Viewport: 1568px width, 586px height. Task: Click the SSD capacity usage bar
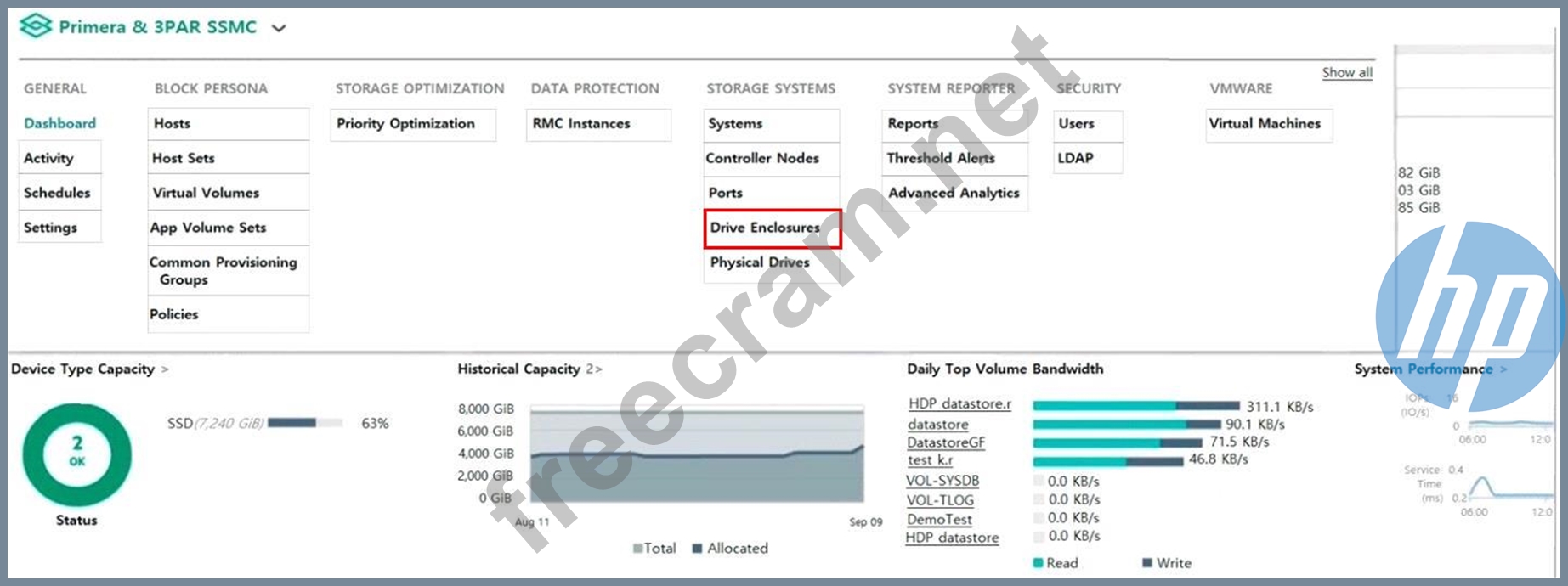point(304,423)
